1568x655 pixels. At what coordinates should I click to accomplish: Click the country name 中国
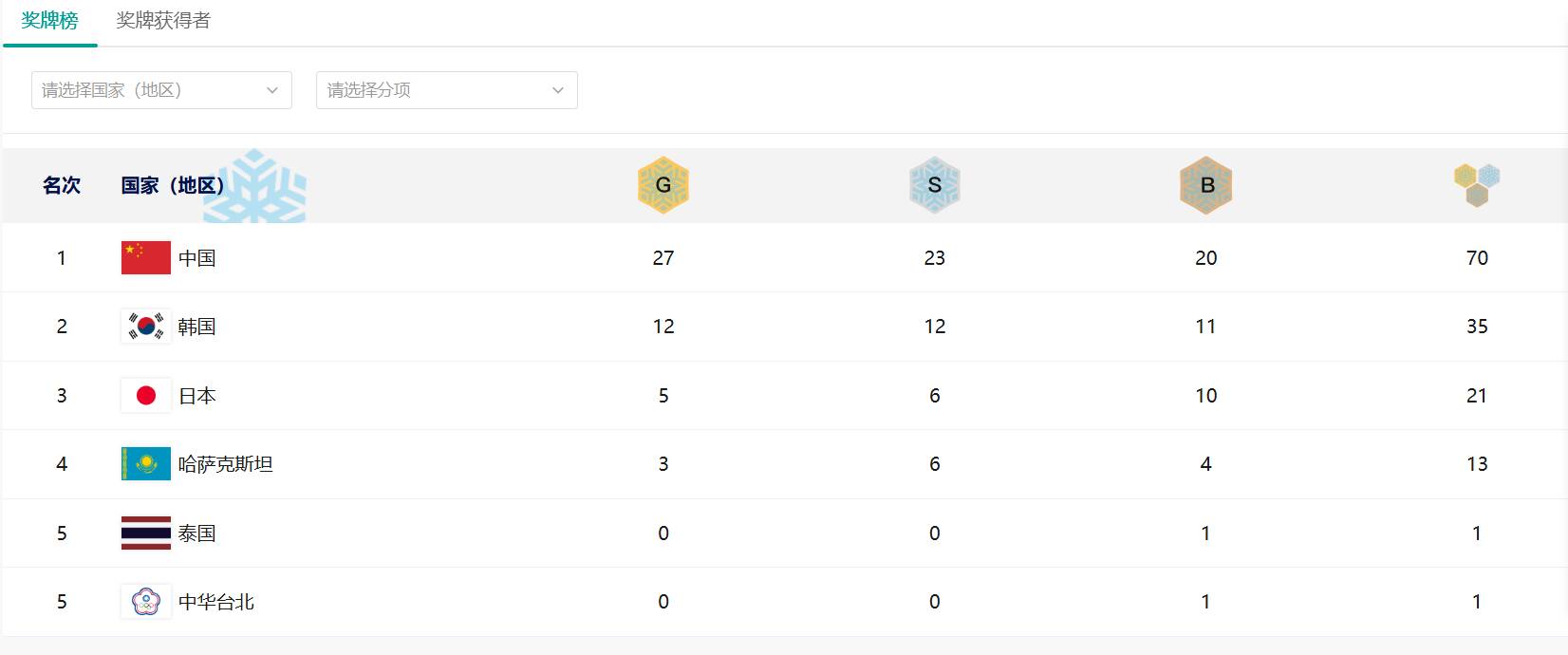(197, 258)
